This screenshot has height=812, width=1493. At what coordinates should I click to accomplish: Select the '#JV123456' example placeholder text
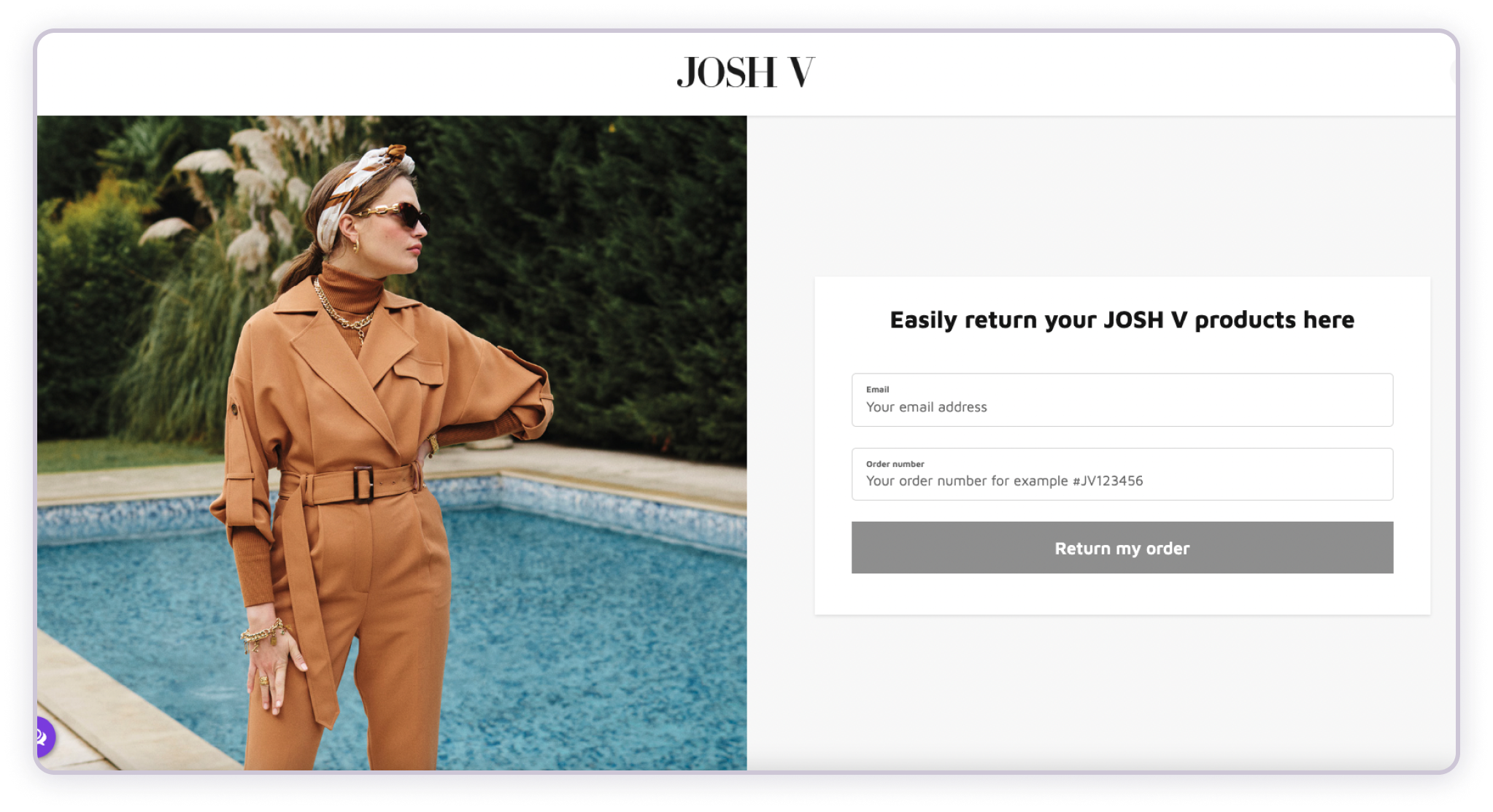tap(1108, 481)
